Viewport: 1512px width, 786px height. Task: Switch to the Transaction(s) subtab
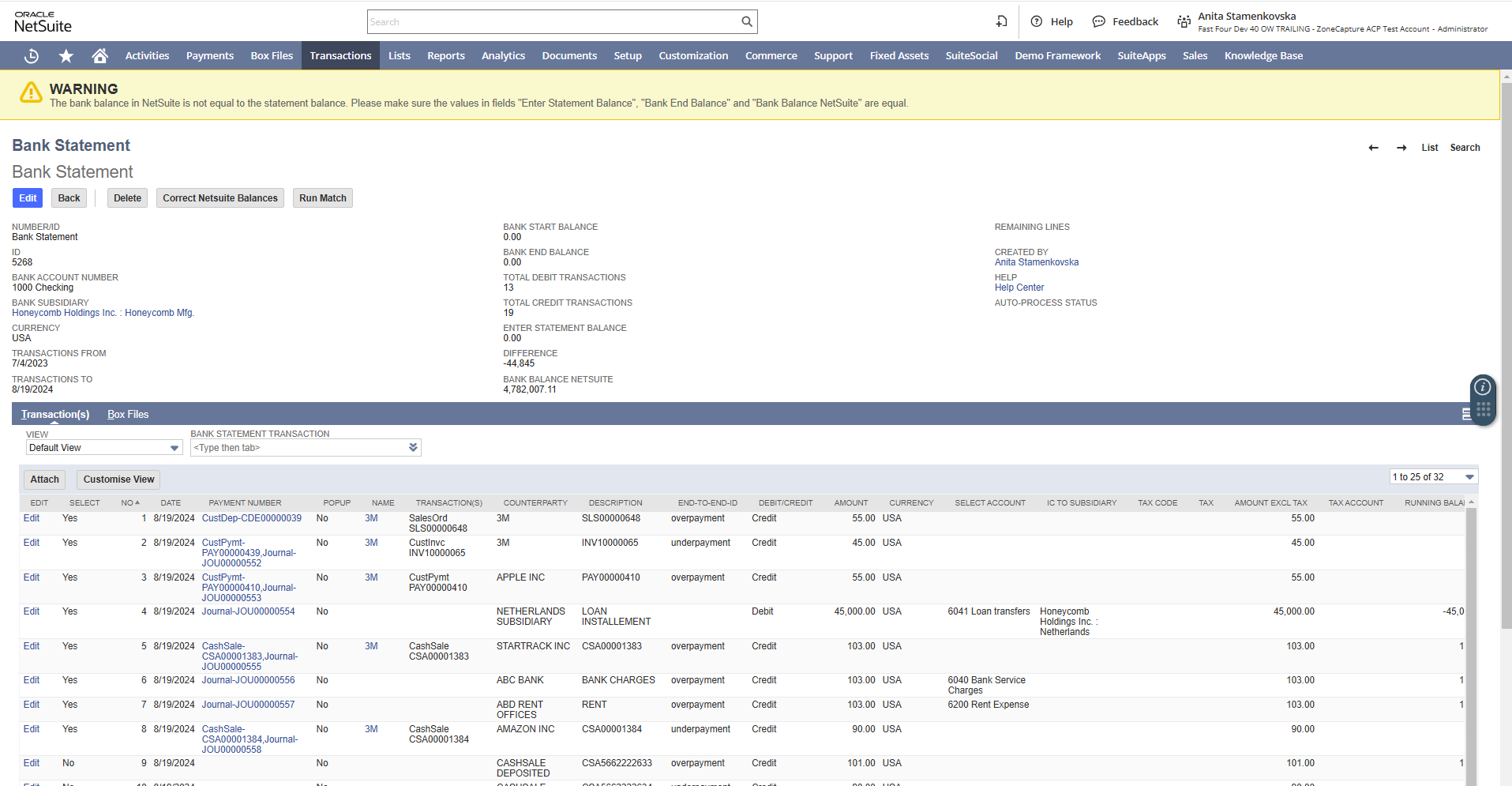(55, 414)
